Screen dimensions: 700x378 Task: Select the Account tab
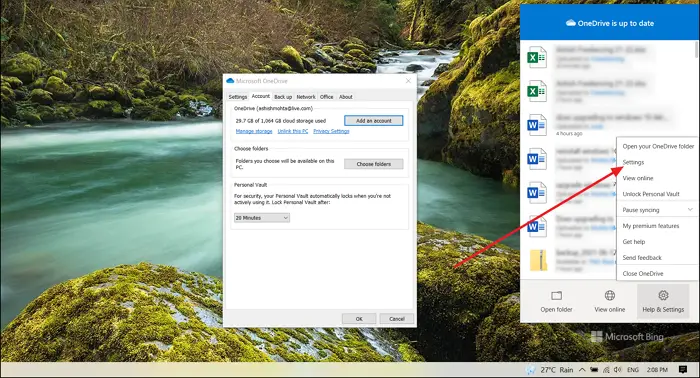tap(261, 96)
